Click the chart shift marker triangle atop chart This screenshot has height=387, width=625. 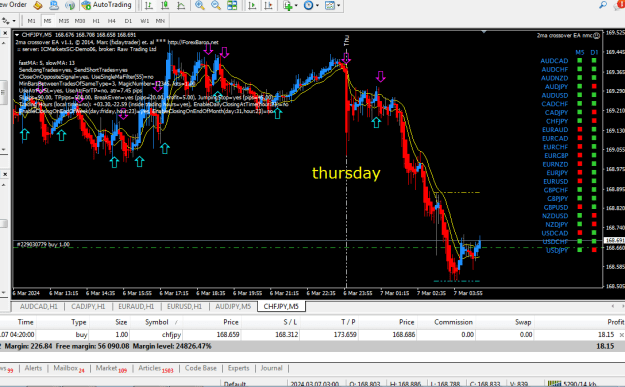pos(483,31)
